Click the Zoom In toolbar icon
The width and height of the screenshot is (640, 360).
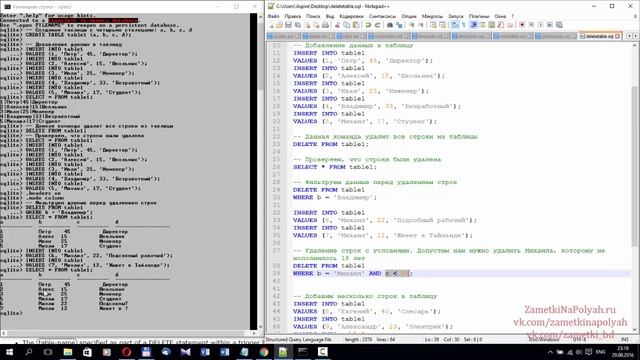click(411, 25)
